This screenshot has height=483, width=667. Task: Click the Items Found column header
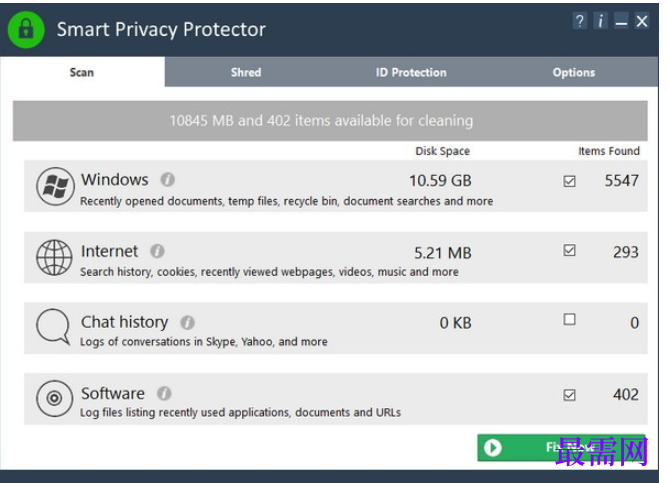609,151
